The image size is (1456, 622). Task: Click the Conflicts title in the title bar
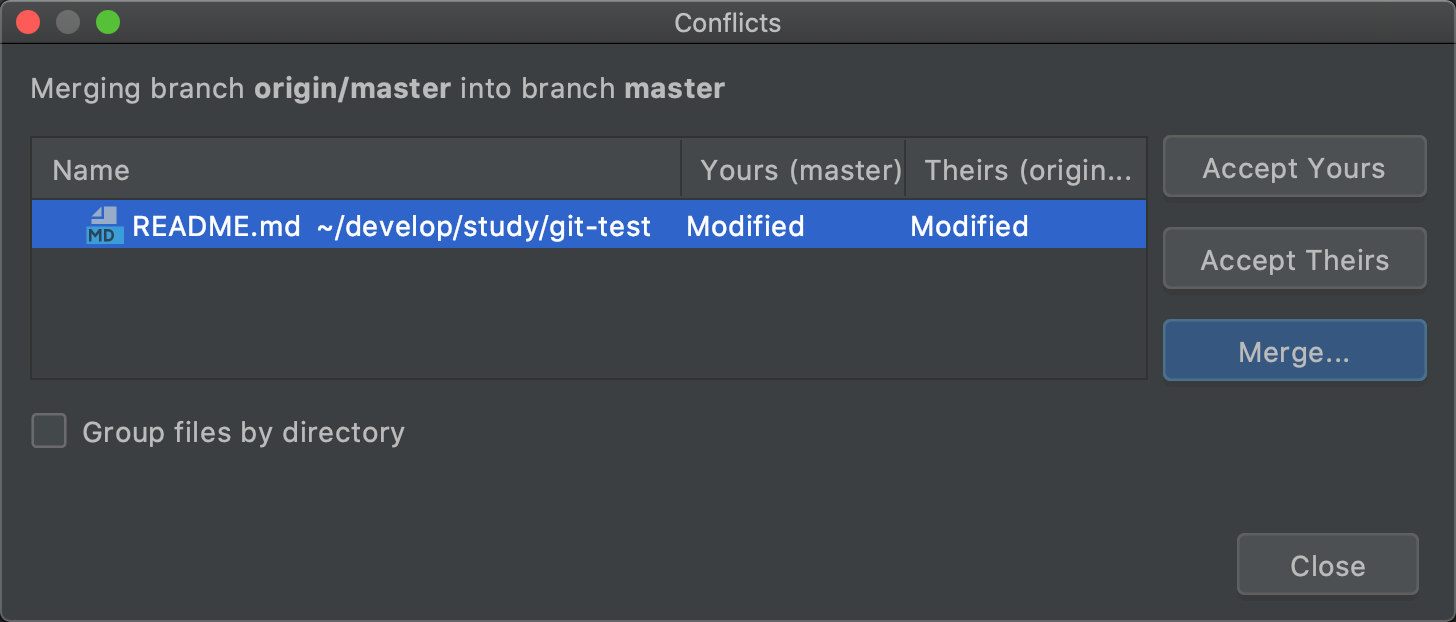click(727, 23)
